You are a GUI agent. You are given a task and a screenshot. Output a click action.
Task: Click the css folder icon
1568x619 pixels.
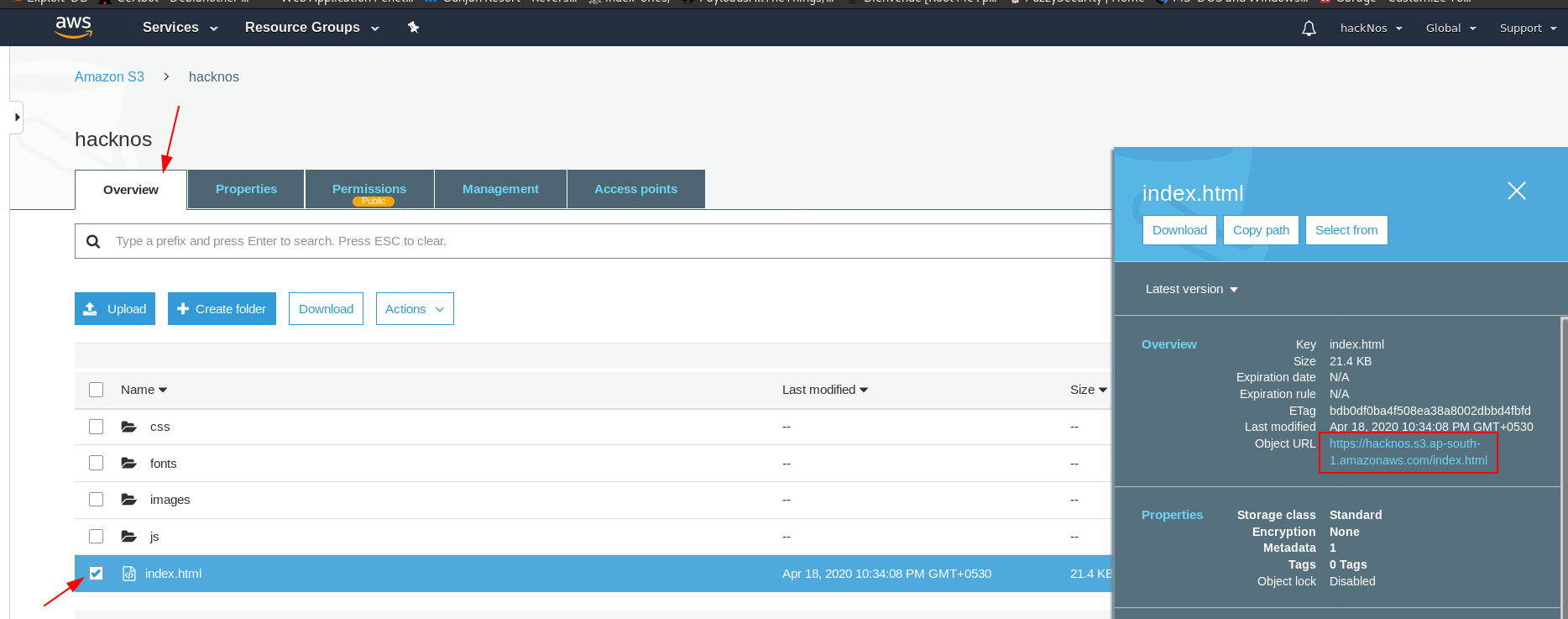128,427
